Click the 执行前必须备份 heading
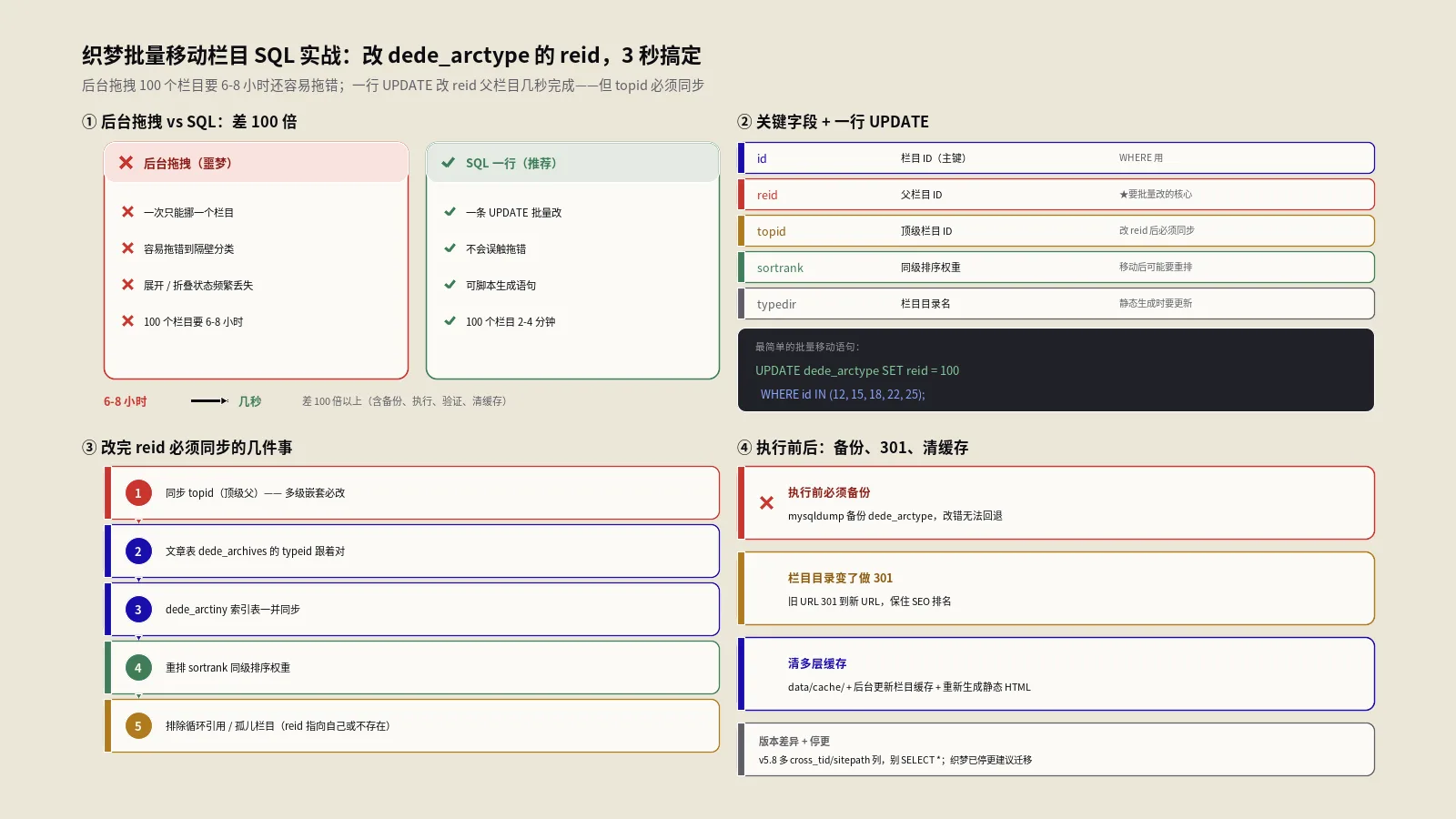1456x819 pixels. point(829,492)
